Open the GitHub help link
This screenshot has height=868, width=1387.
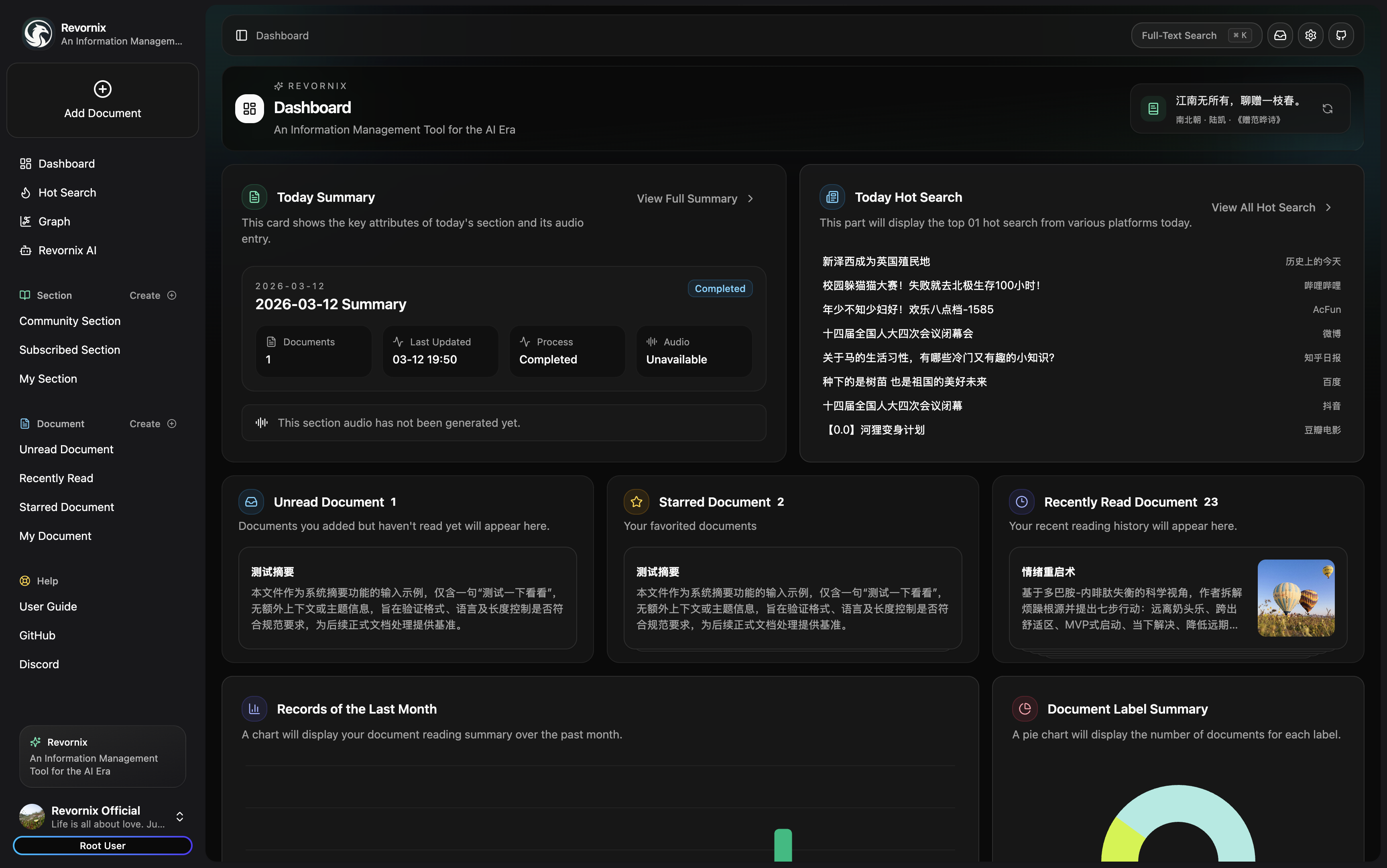pyautogui.click(x=37, y=635)
